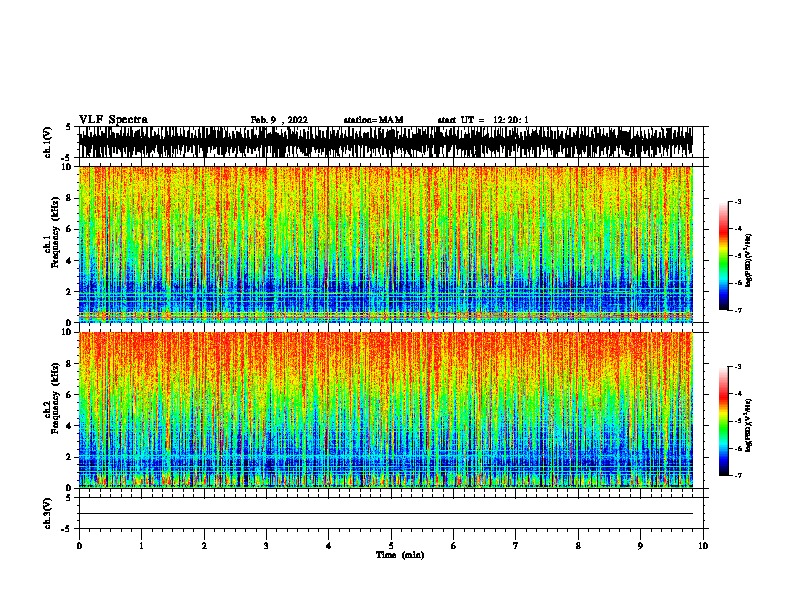
Task: Click the start UT time "12:20:1"
Action: 511,120
